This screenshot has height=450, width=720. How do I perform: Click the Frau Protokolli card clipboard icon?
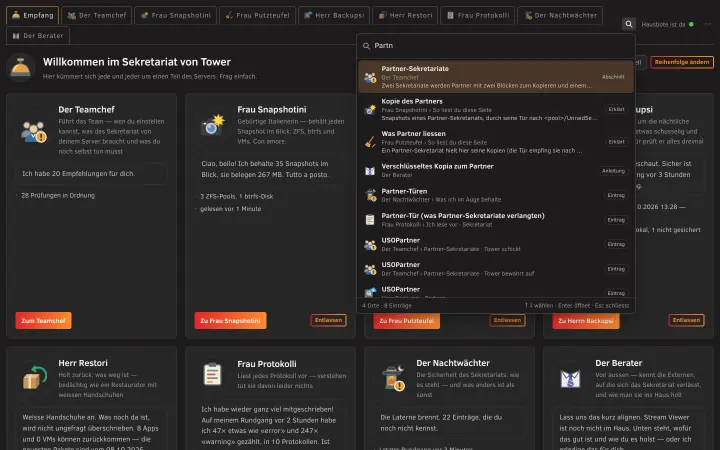pos(213,374)
